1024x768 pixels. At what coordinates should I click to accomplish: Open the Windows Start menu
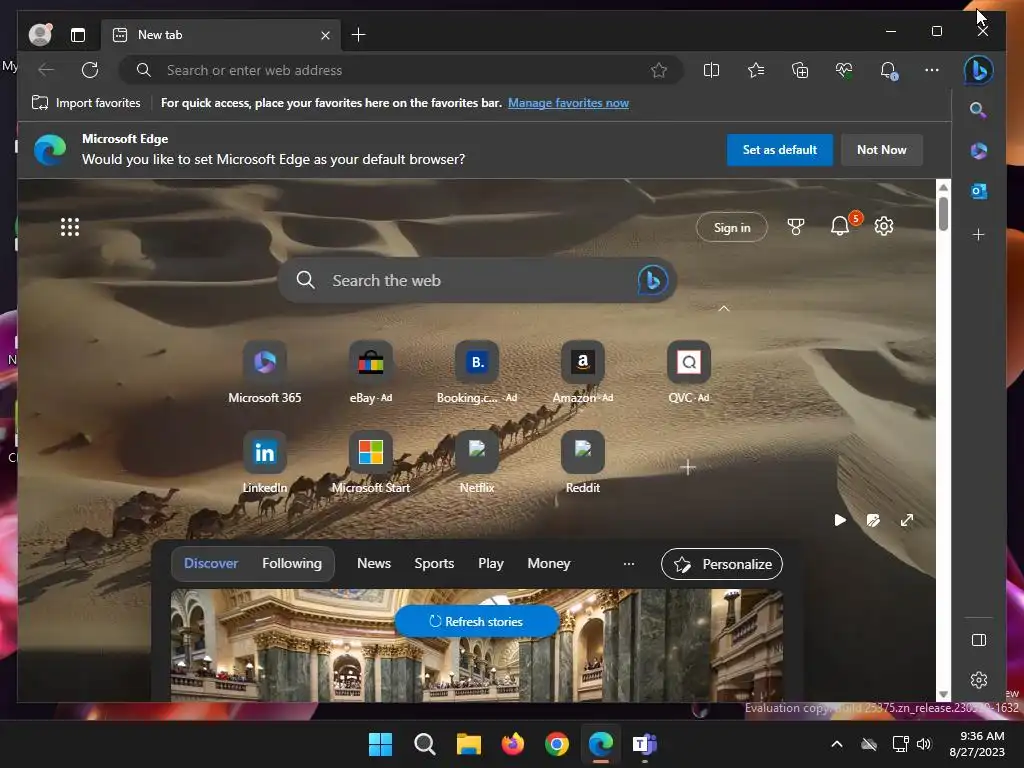[380, 744]
